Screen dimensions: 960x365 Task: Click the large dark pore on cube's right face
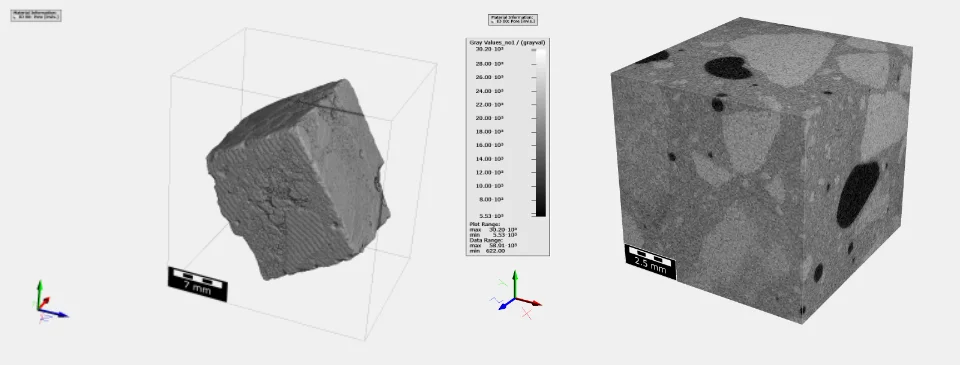point(857,194)
